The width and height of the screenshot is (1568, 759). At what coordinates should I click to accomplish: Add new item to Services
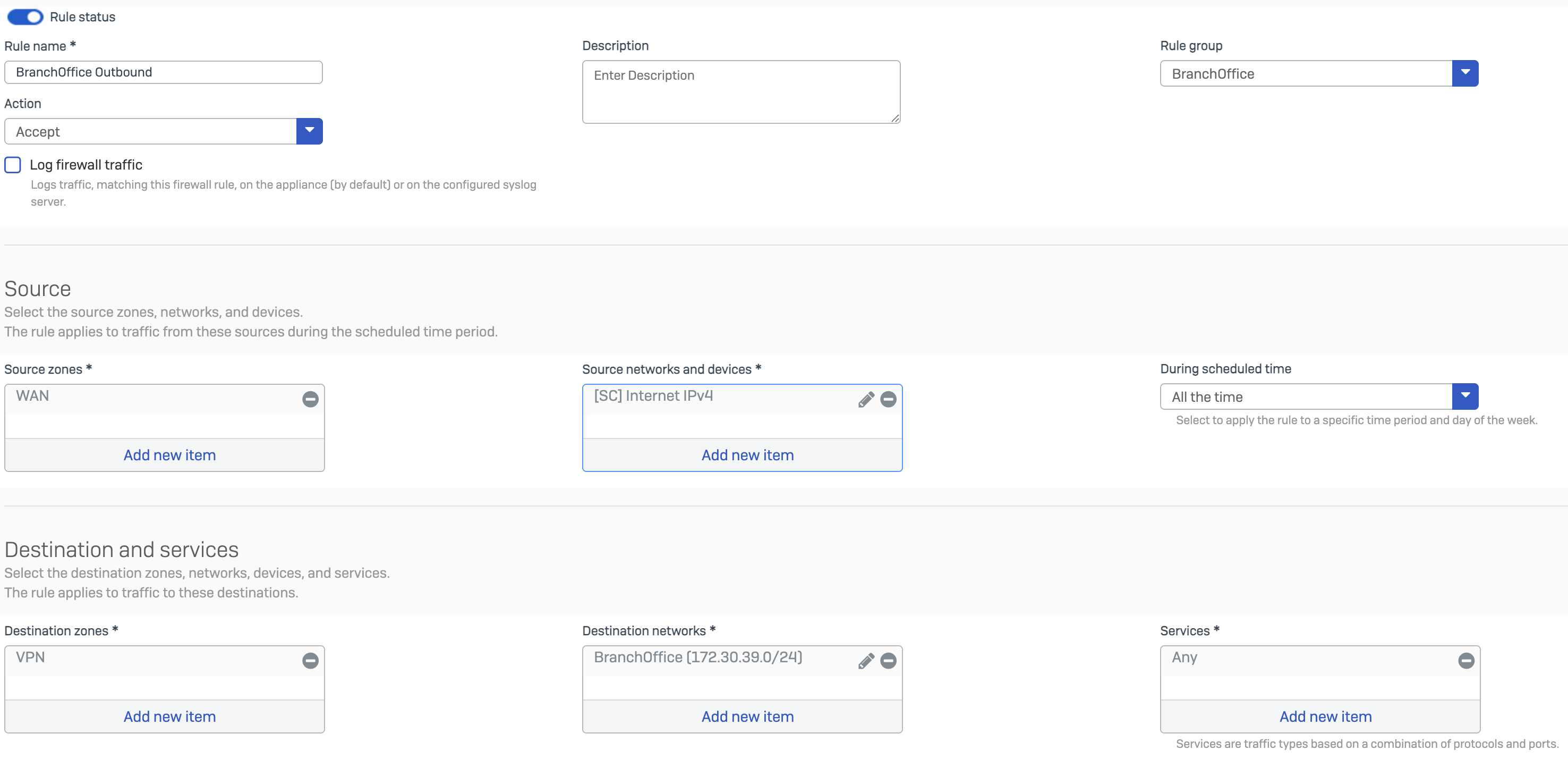[1325, 716]
